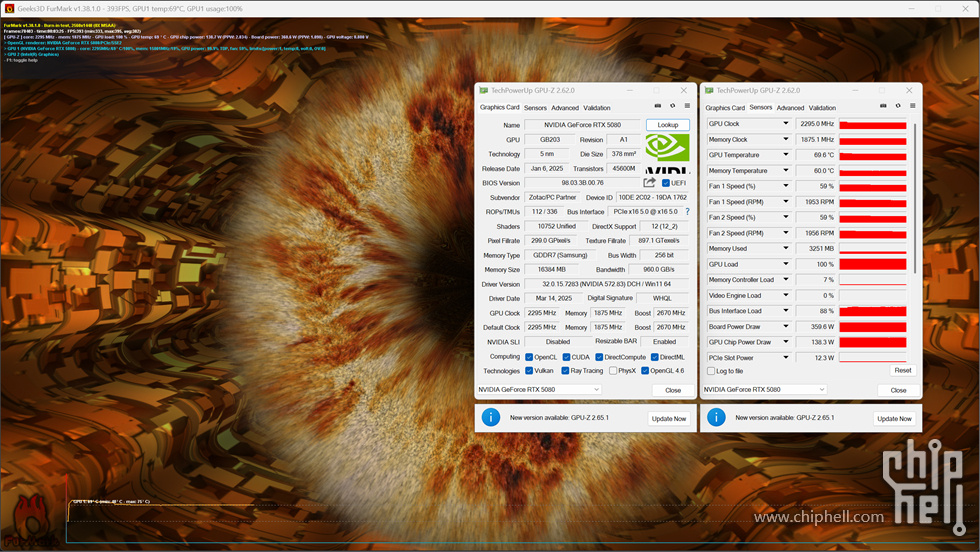Click info icon in right update banner
This screenshot has width=980, height=552.
click(x=716, y=418)
